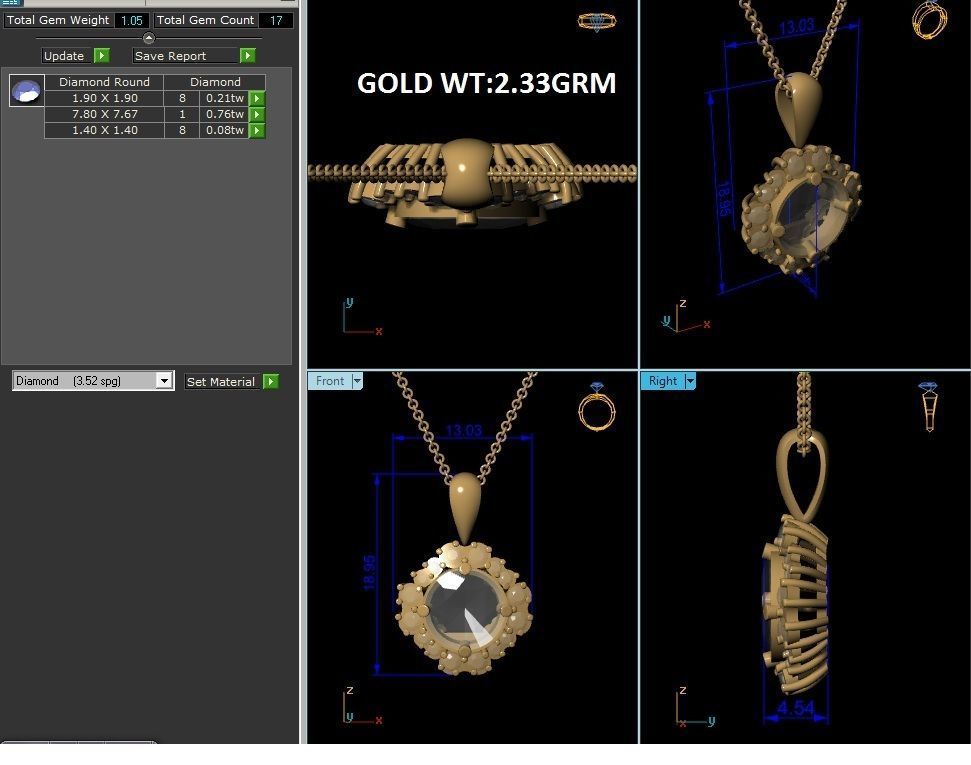The height and width of the screenshot is (765, 971).
Task: Select the round diamond gem thumbnail
Action: click(27, 91)
